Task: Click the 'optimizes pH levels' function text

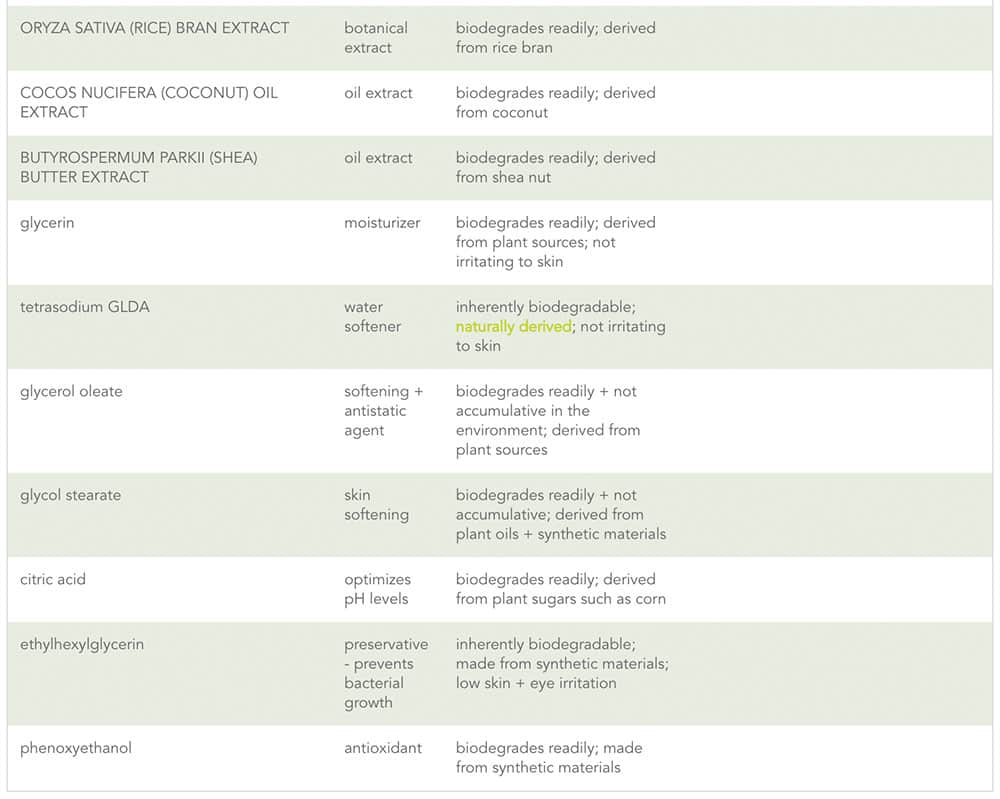Action: (x=378, y=589)
